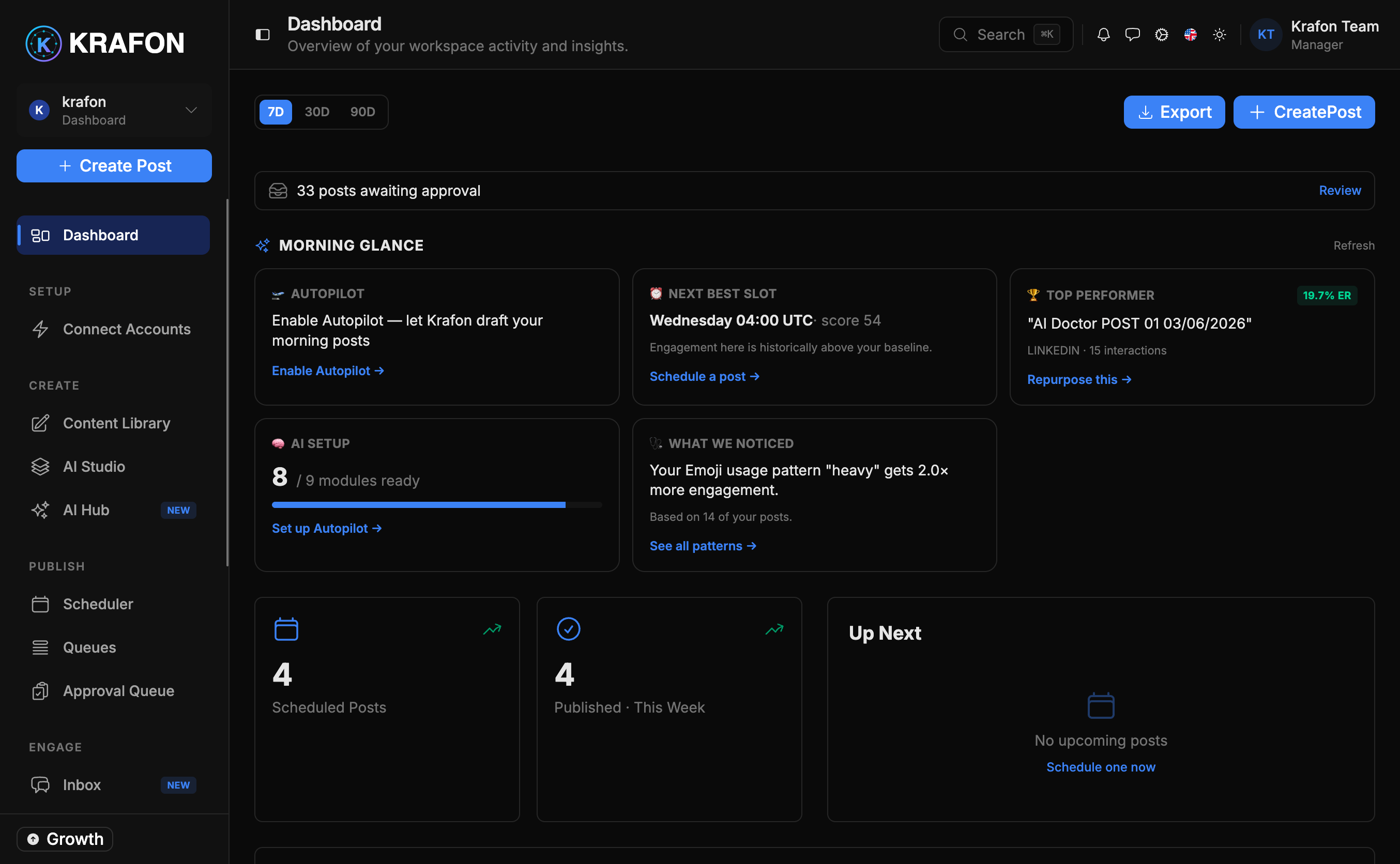Click inbox tray icon in approval banner
The image size is (1400, 864).
click(x=279, y=191)
